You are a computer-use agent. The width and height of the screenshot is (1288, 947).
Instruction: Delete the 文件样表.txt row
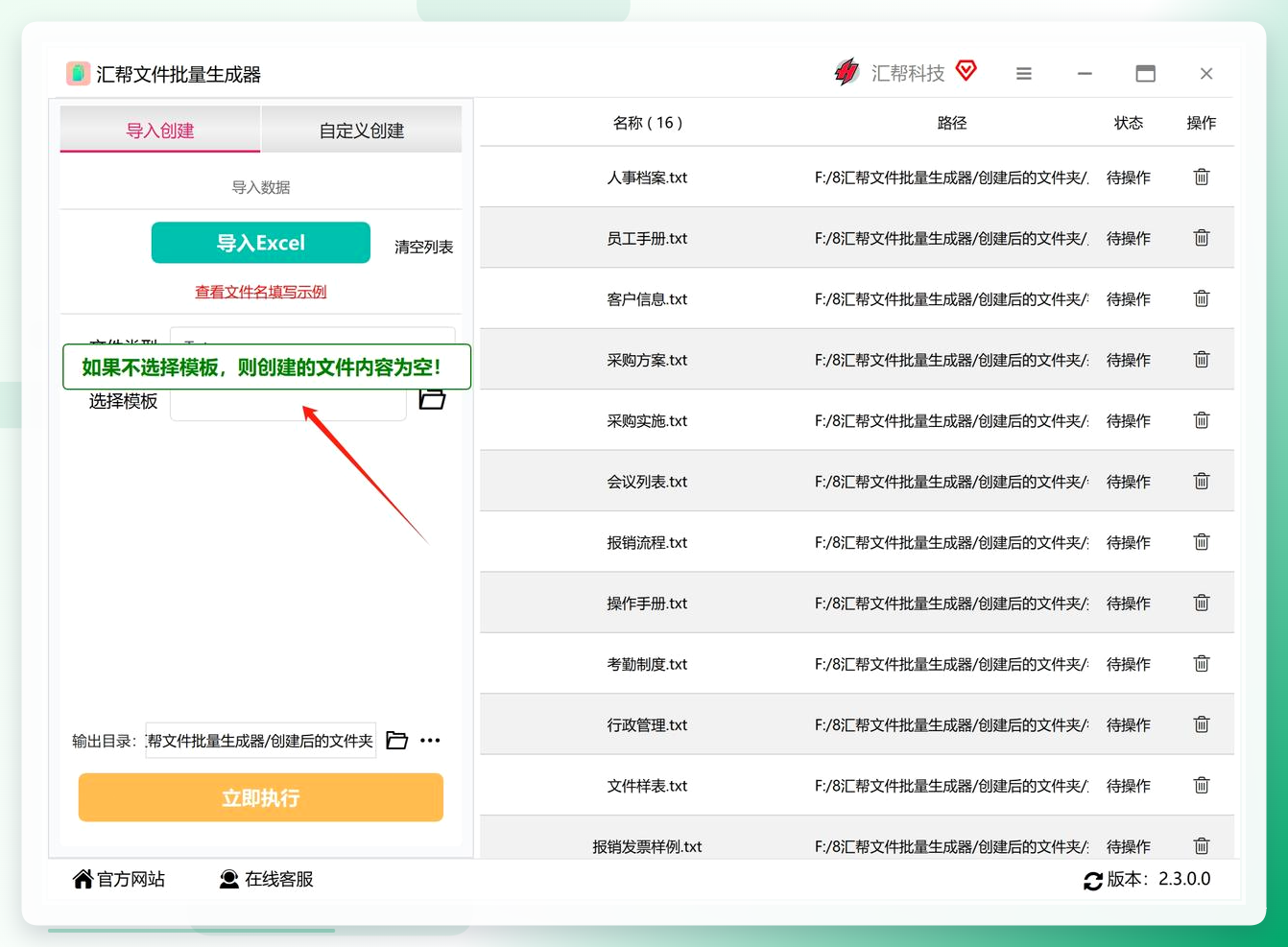point(1201,785)
